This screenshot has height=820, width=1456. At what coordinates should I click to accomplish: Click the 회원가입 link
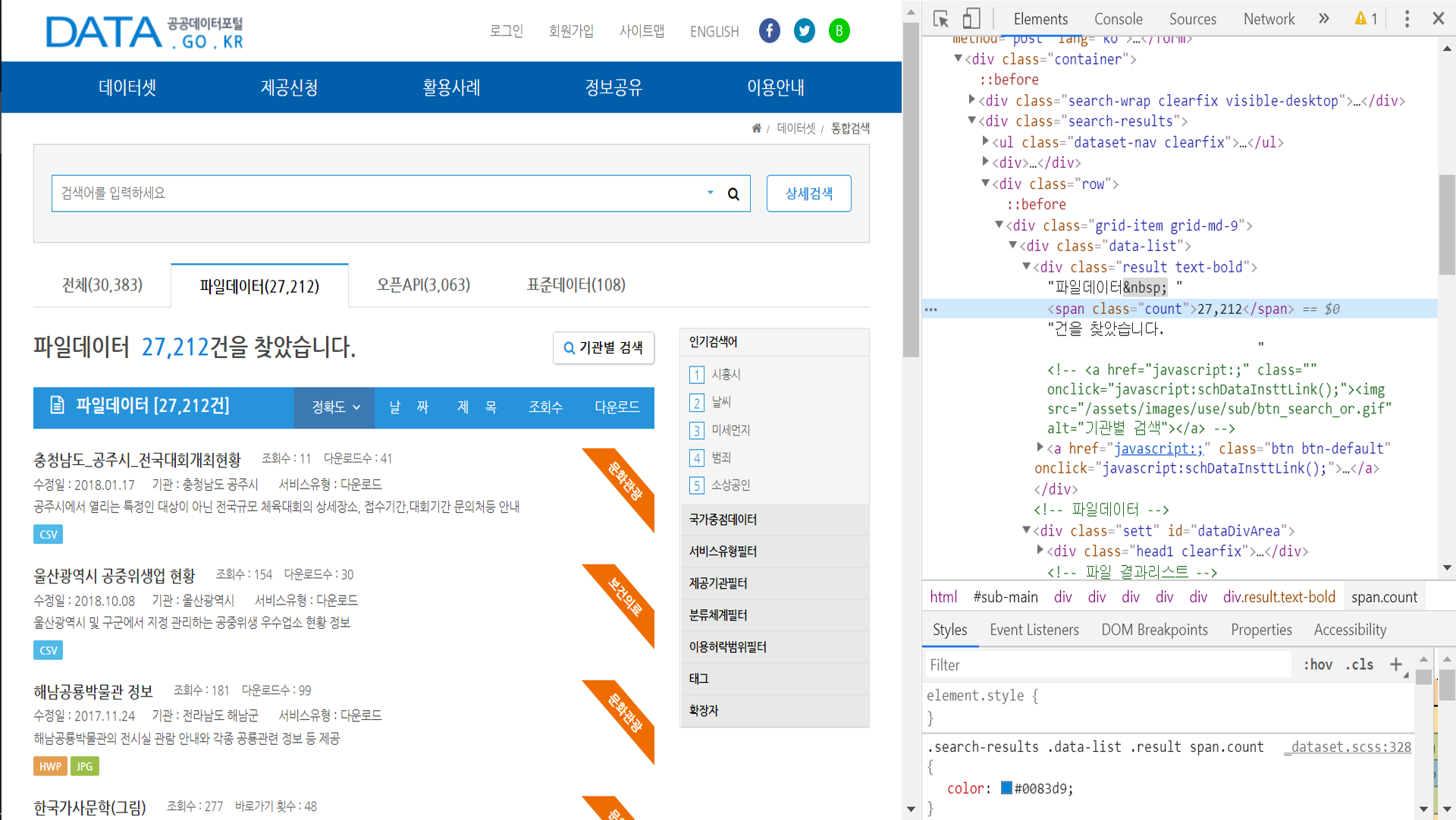click(x=571, y=31)
